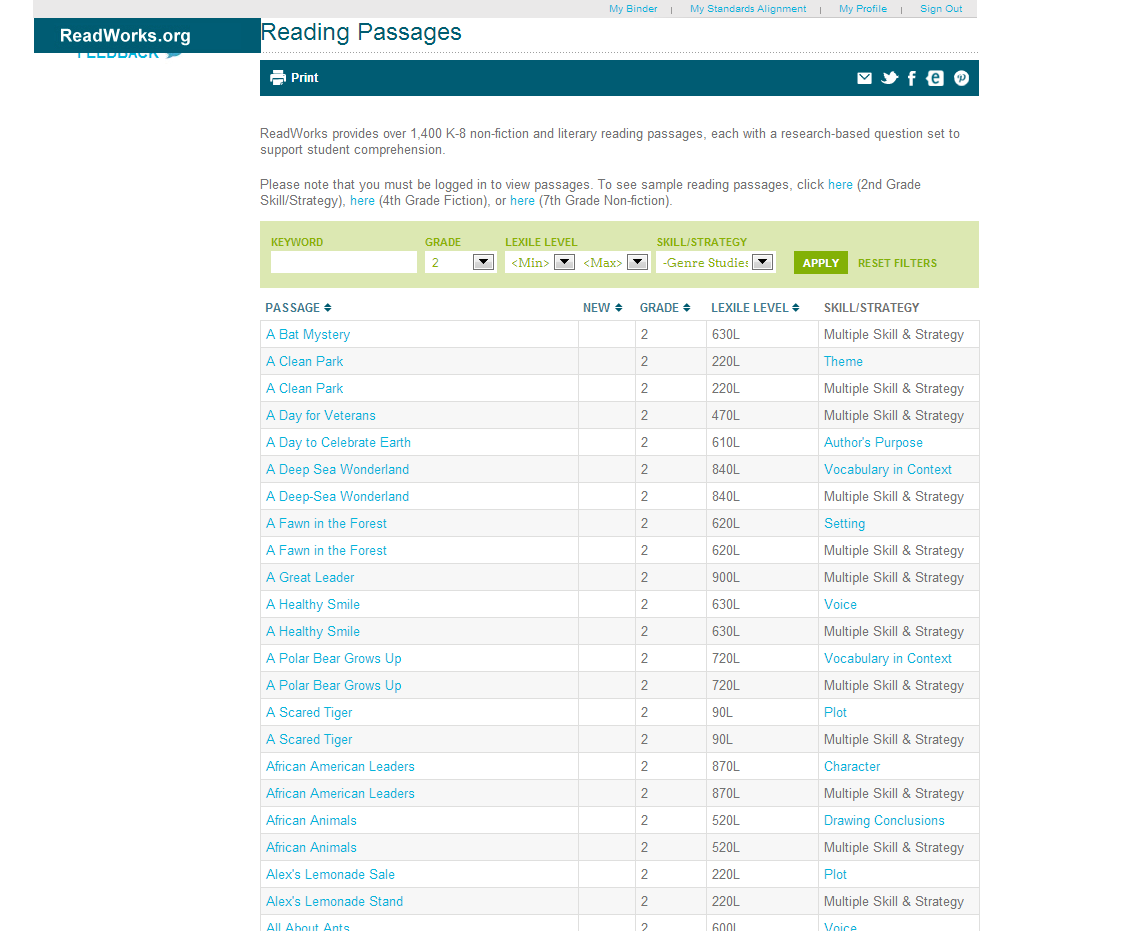Go to My Standards Alignment
1141x931 pixels.
(748, 8)
